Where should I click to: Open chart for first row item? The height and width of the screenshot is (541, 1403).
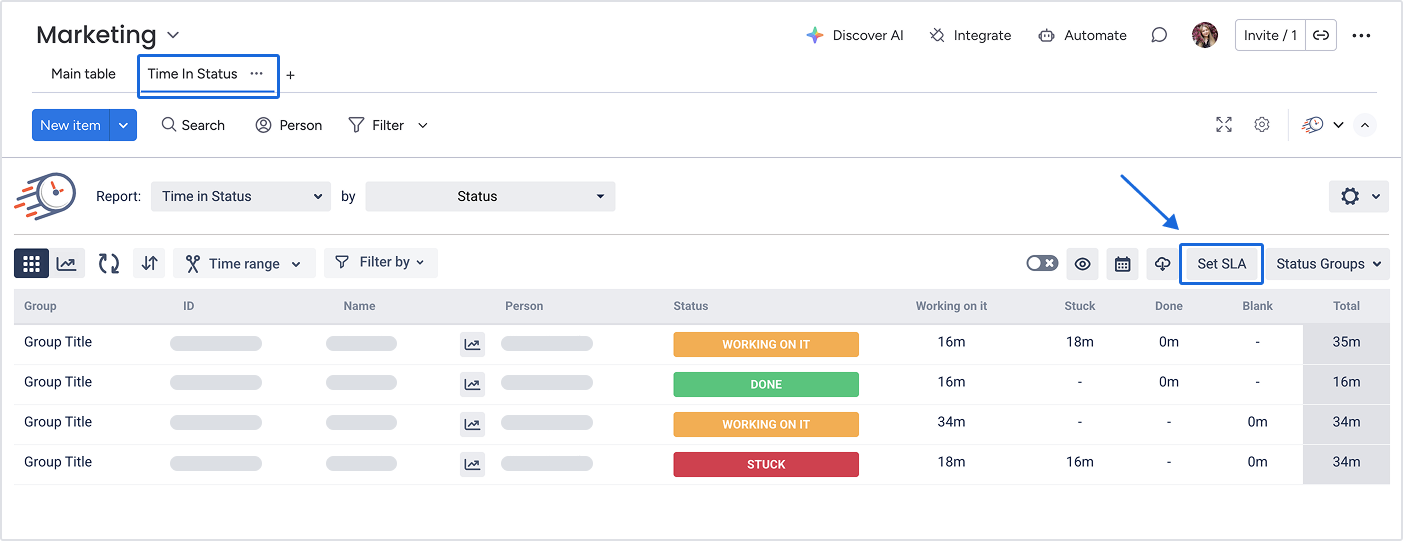tap(472, 345)
